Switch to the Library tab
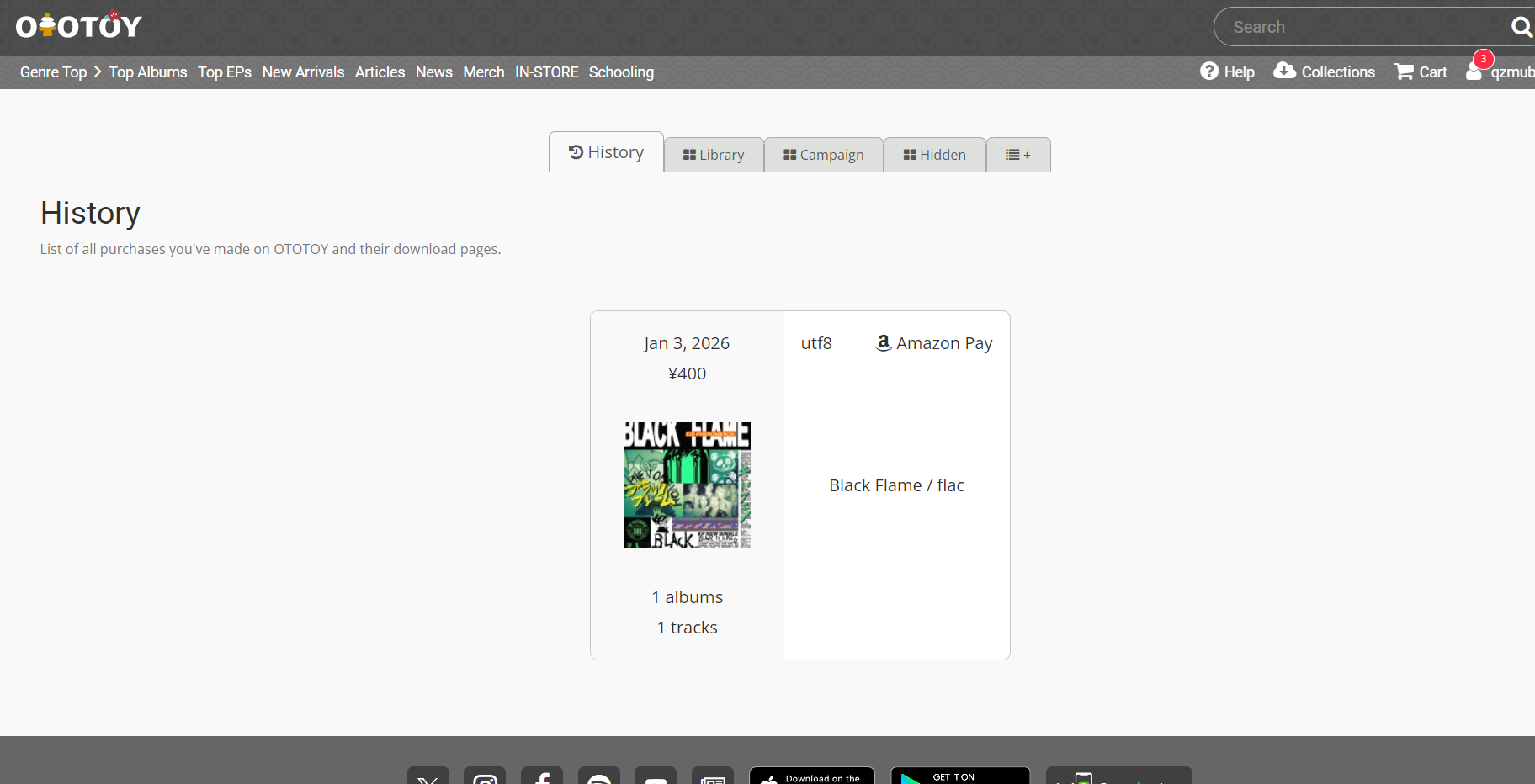Screen dimensions: 1535x784 point(714,155)
